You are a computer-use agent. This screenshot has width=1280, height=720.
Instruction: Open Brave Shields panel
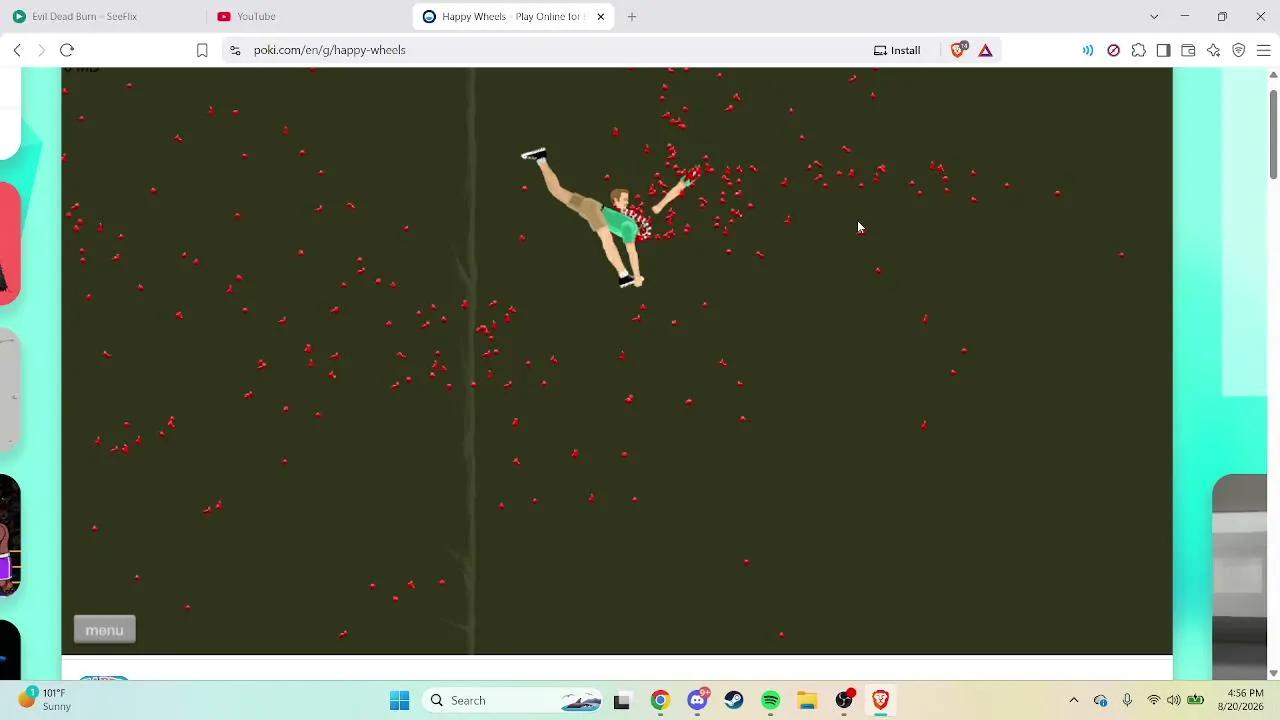[958, 50]
